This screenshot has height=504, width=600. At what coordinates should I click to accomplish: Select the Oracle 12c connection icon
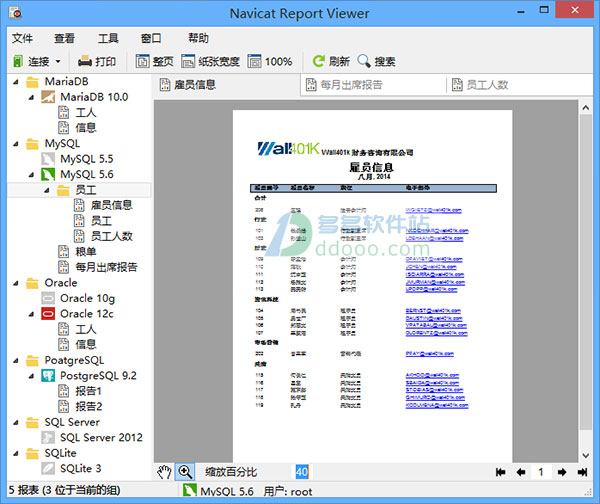click(x=48, y=314)
